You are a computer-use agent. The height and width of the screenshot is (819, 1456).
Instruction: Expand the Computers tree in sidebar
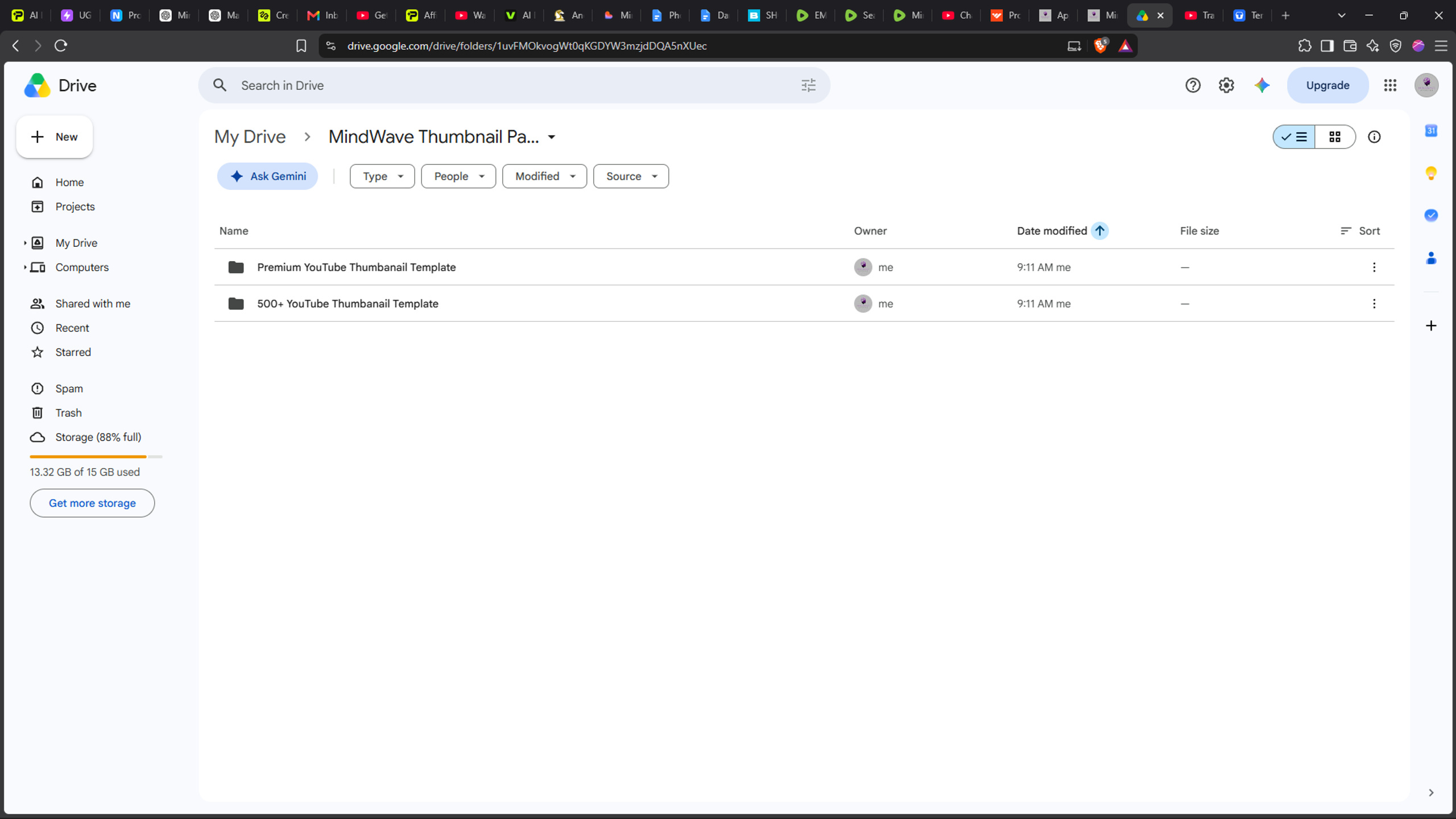25,267
